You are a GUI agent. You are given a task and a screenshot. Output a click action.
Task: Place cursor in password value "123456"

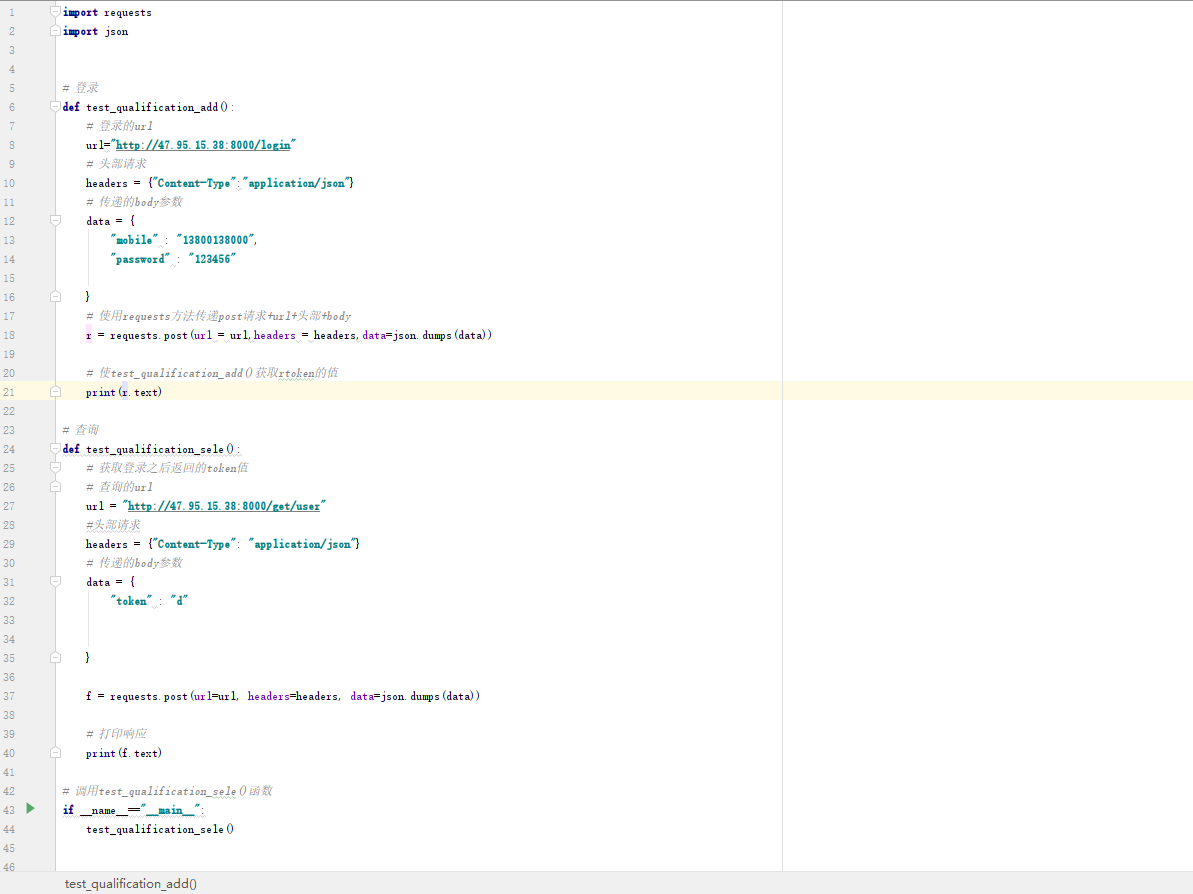(x=211, y=259)
